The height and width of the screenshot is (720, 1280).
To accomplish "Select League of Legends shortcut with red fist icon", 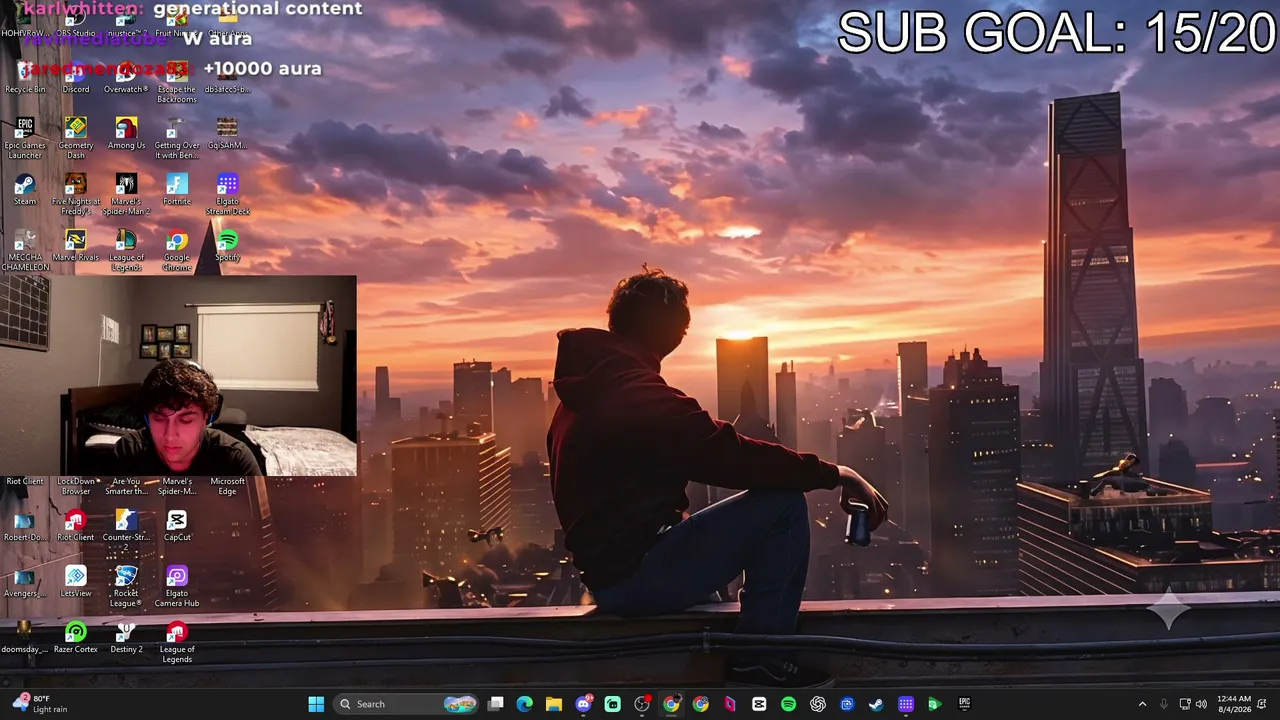I will coord(177,643).
